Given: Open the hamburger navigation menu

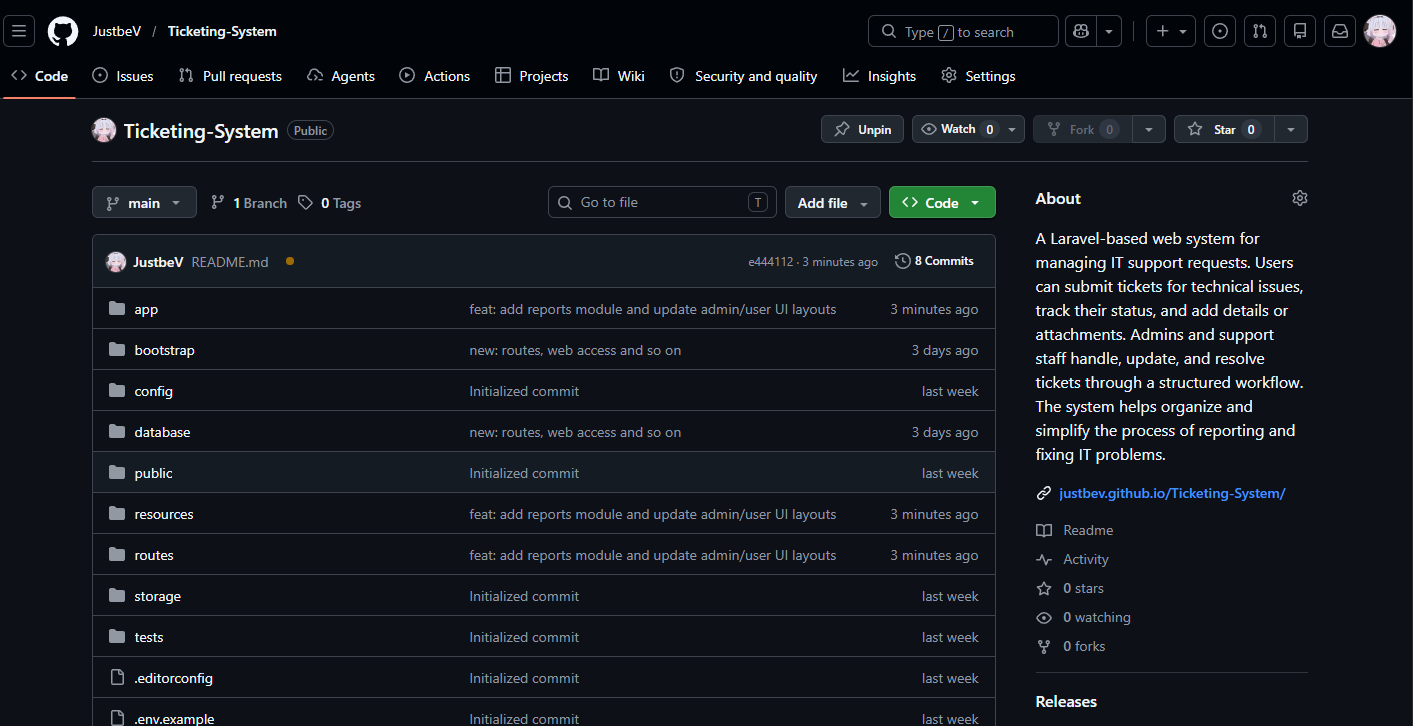Looking at the screenshot, I should pyautogui.click(x=19, y=31).
